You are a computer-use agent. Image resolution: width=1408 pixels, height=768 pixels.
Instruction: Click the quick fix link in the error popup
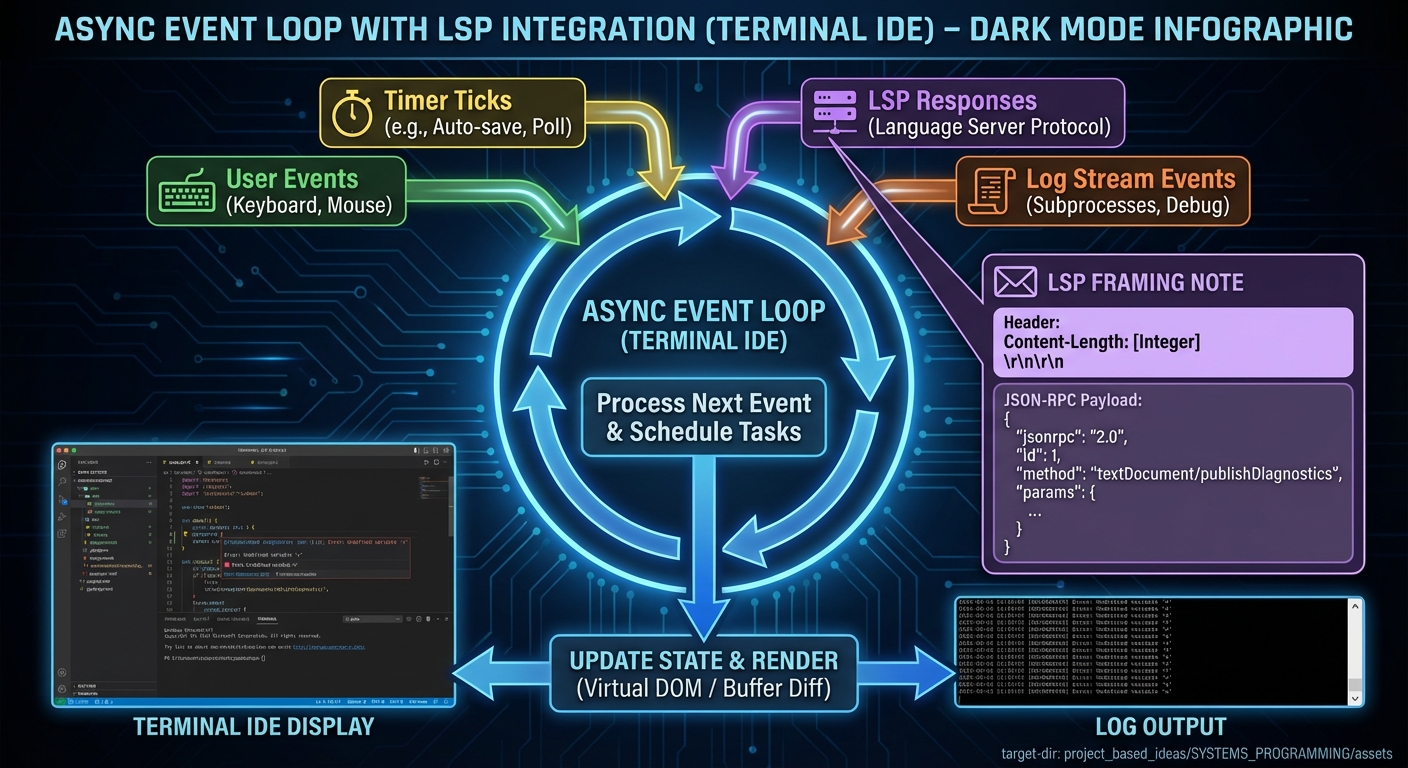(245, 574)
